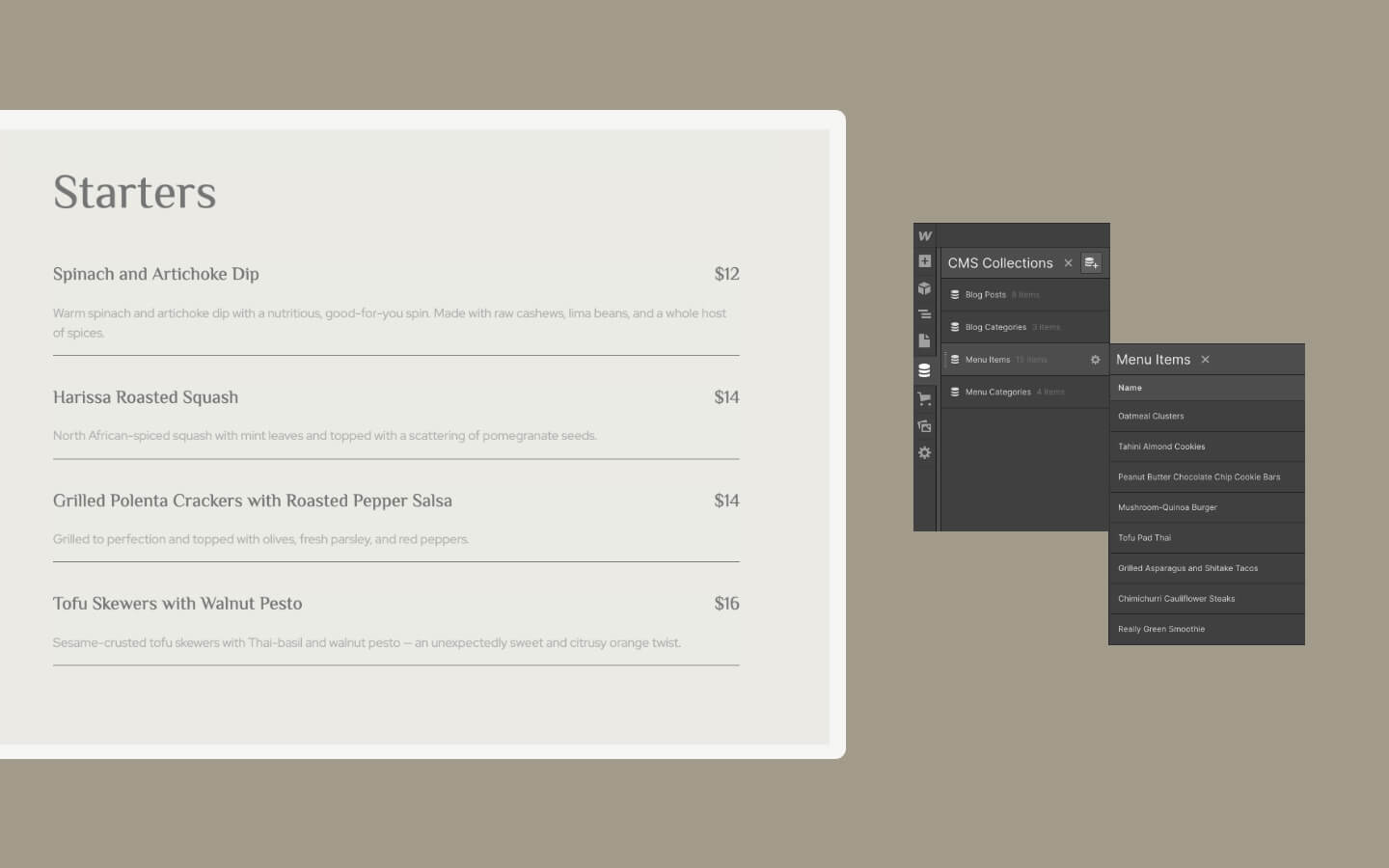Click the Name column header
Viewport: 1389px width, 868px height.
1130,388
